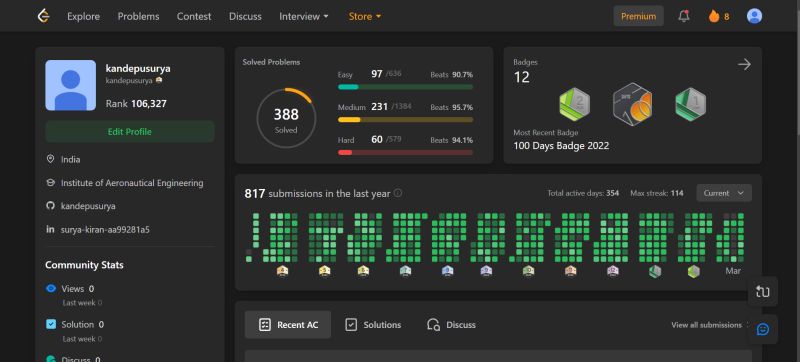Switch to the Discuss tab
This screenshot has height=362, width=800.
coord(451,325)
